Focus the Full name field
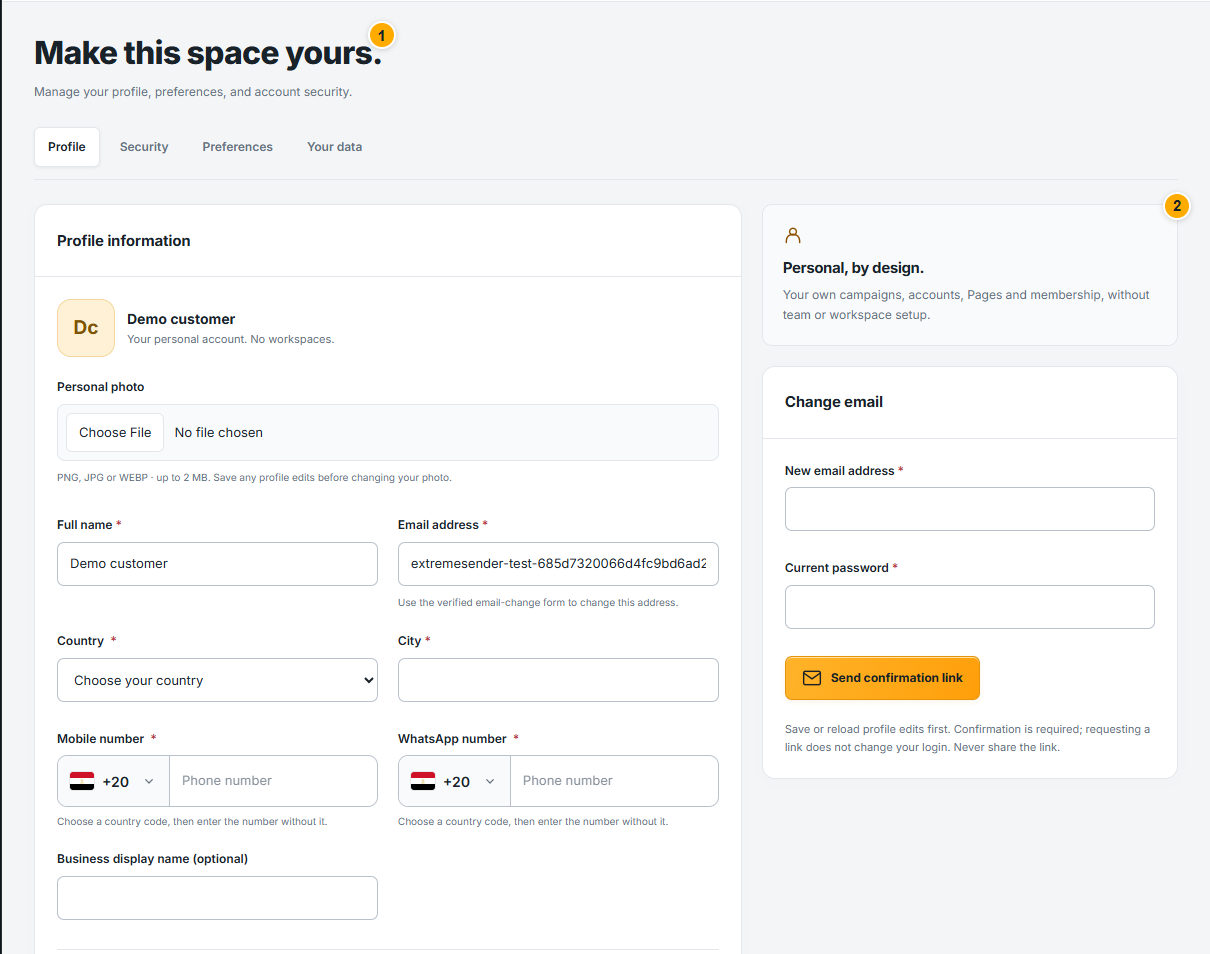 (217, 564)
